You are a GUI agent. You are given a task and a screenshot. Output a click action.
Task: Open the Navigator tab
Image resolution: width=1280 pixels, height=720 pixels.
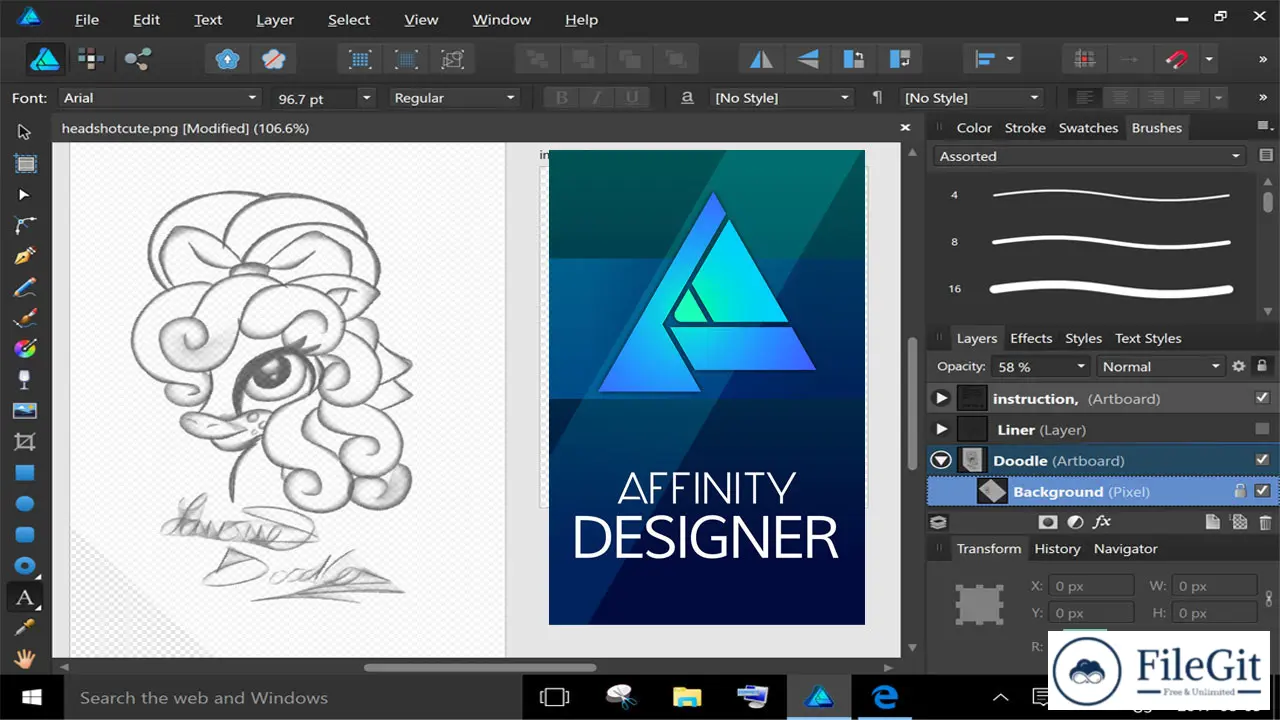click(x=1125, y=549)
